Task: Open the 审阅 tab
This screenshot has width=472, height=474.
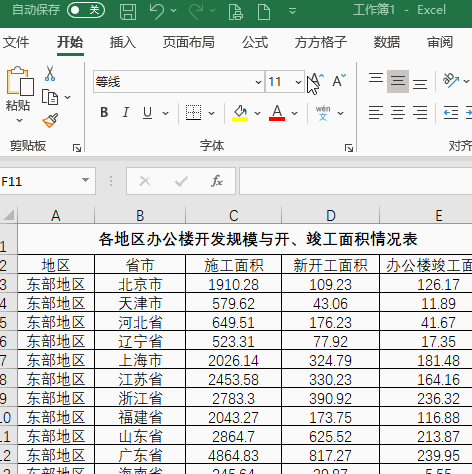Action: pos(440,42)
